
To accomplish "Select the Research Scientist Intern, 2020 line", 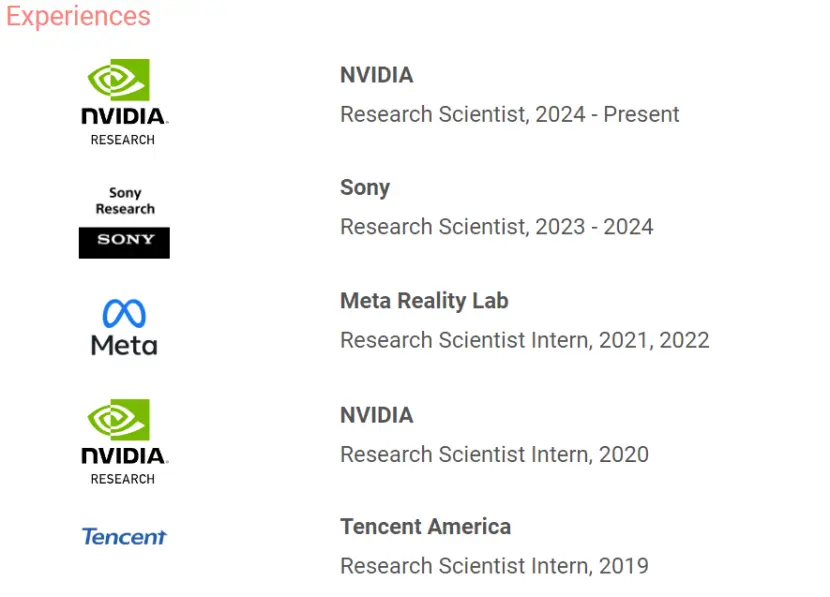I will [494, 454].
